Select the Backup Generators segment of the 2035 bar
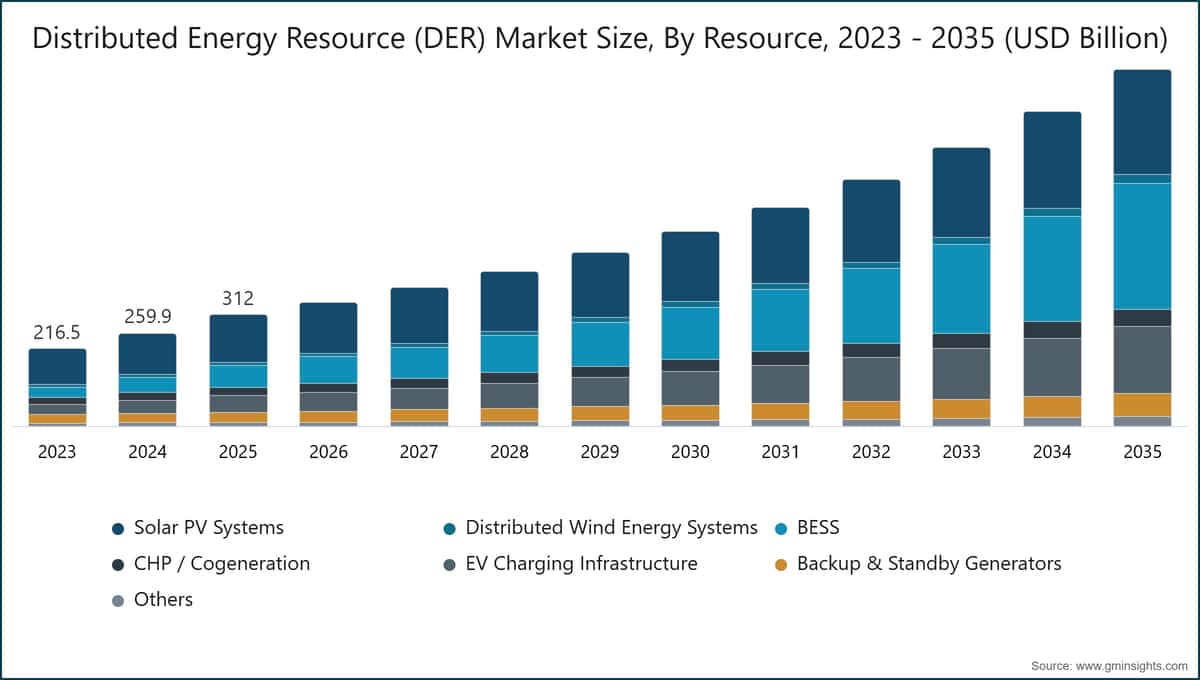The width and height of the screenshot is (1200, 680). coord(1142,404)
